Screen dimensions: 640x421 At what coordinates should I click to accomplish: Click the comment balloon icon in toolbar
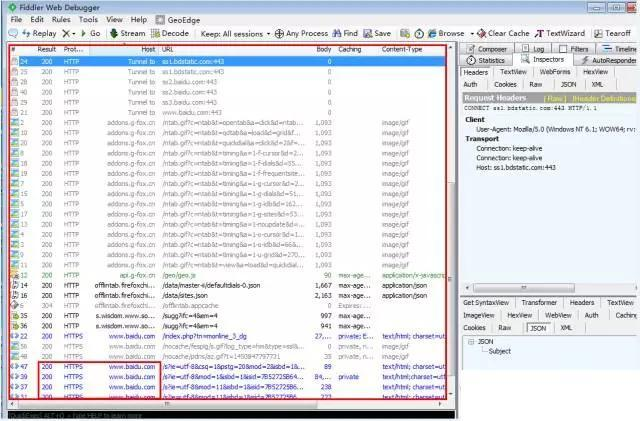[13, 33]
